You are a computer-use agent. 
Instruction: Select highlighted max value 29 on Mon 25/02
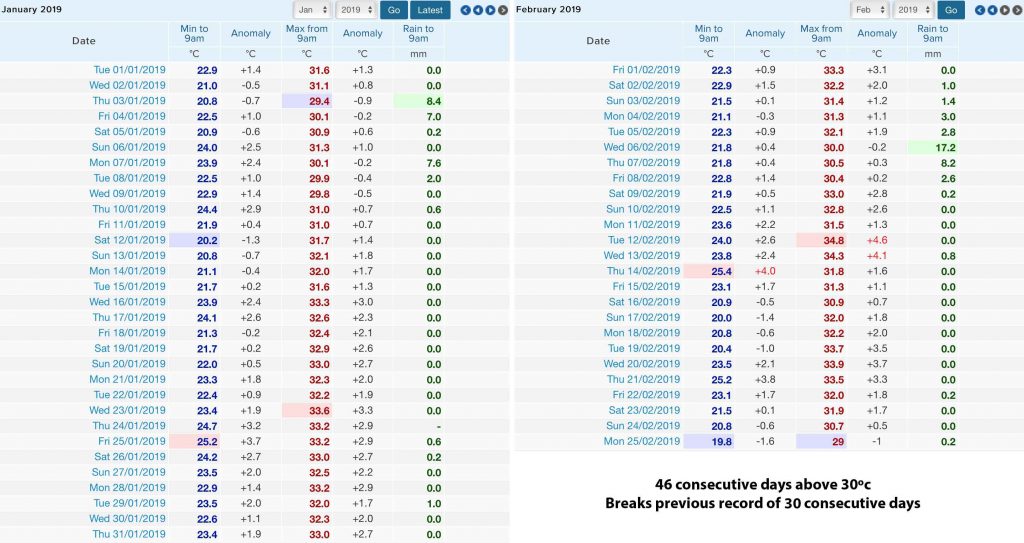pos(838,442)
